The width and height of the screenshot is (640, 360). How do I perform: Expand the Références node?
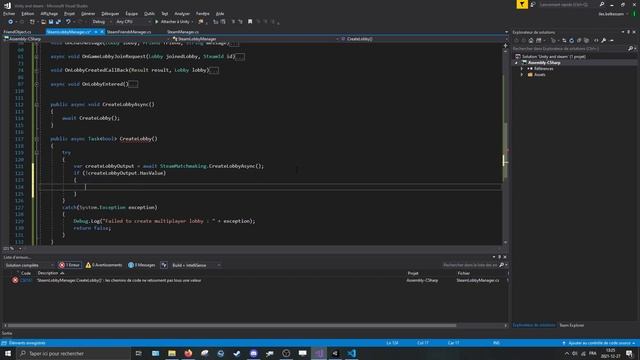click(x=522, y=69)
